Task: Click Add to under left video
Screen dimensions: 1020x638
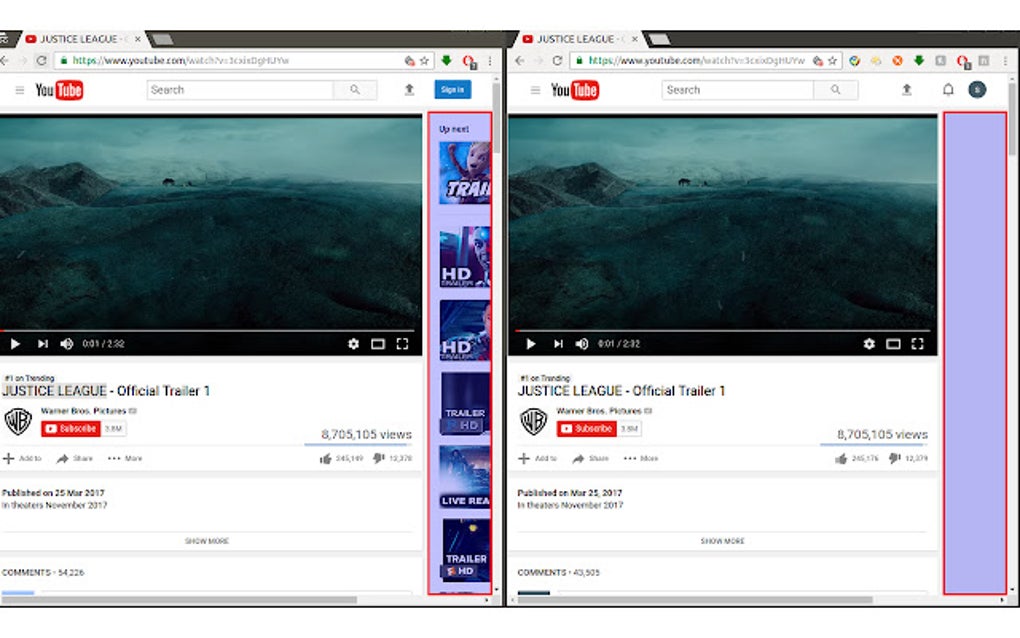Action: click(22, 459)
